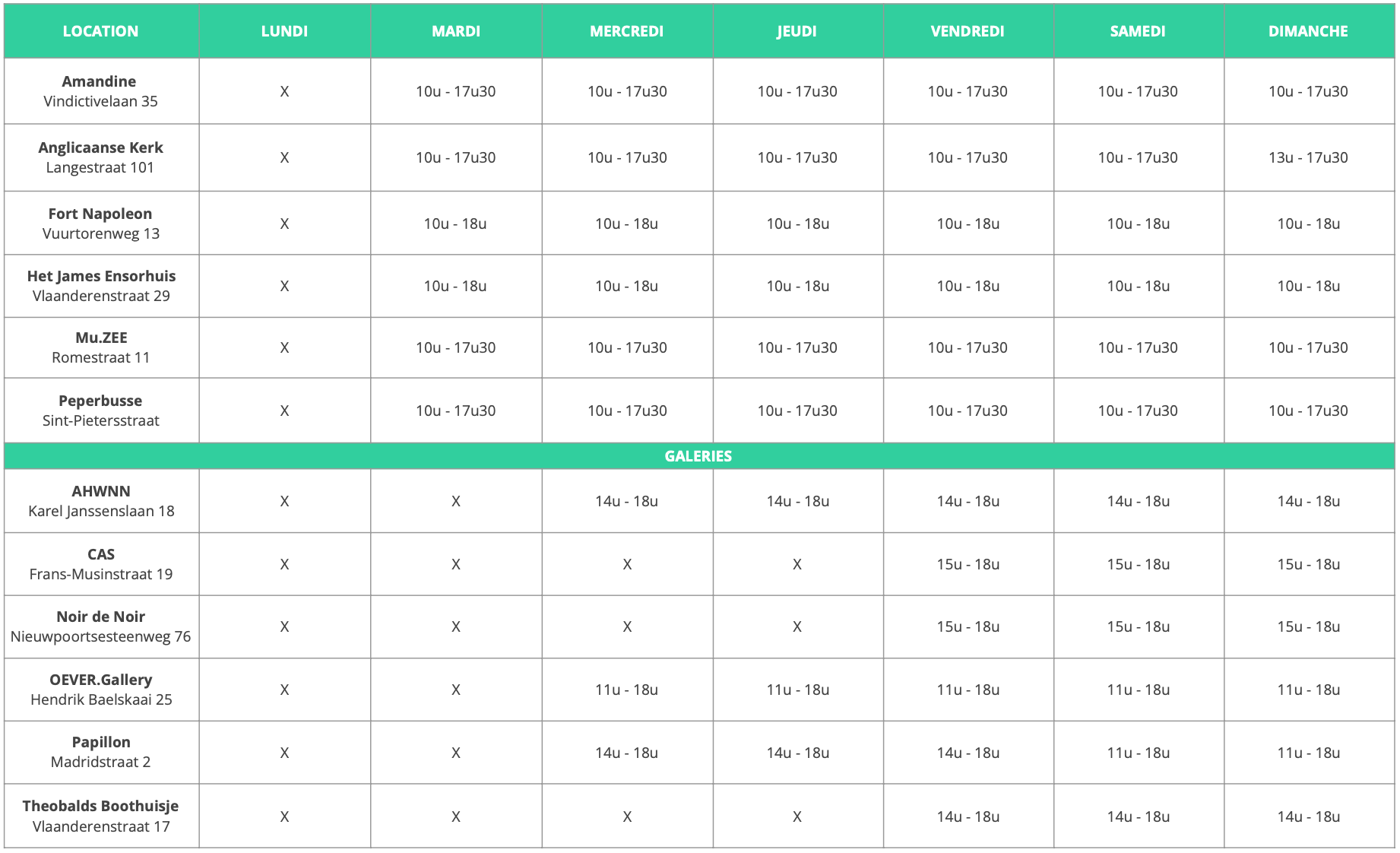Click the Fort Napoleon location name
This screenshot has width=1400, height=853.
tap(100, 214)
